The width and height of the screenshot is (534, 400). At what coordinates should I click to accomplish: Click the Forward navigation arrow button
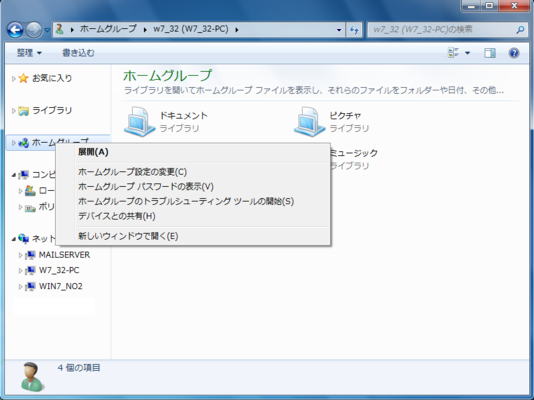[34, 30]
